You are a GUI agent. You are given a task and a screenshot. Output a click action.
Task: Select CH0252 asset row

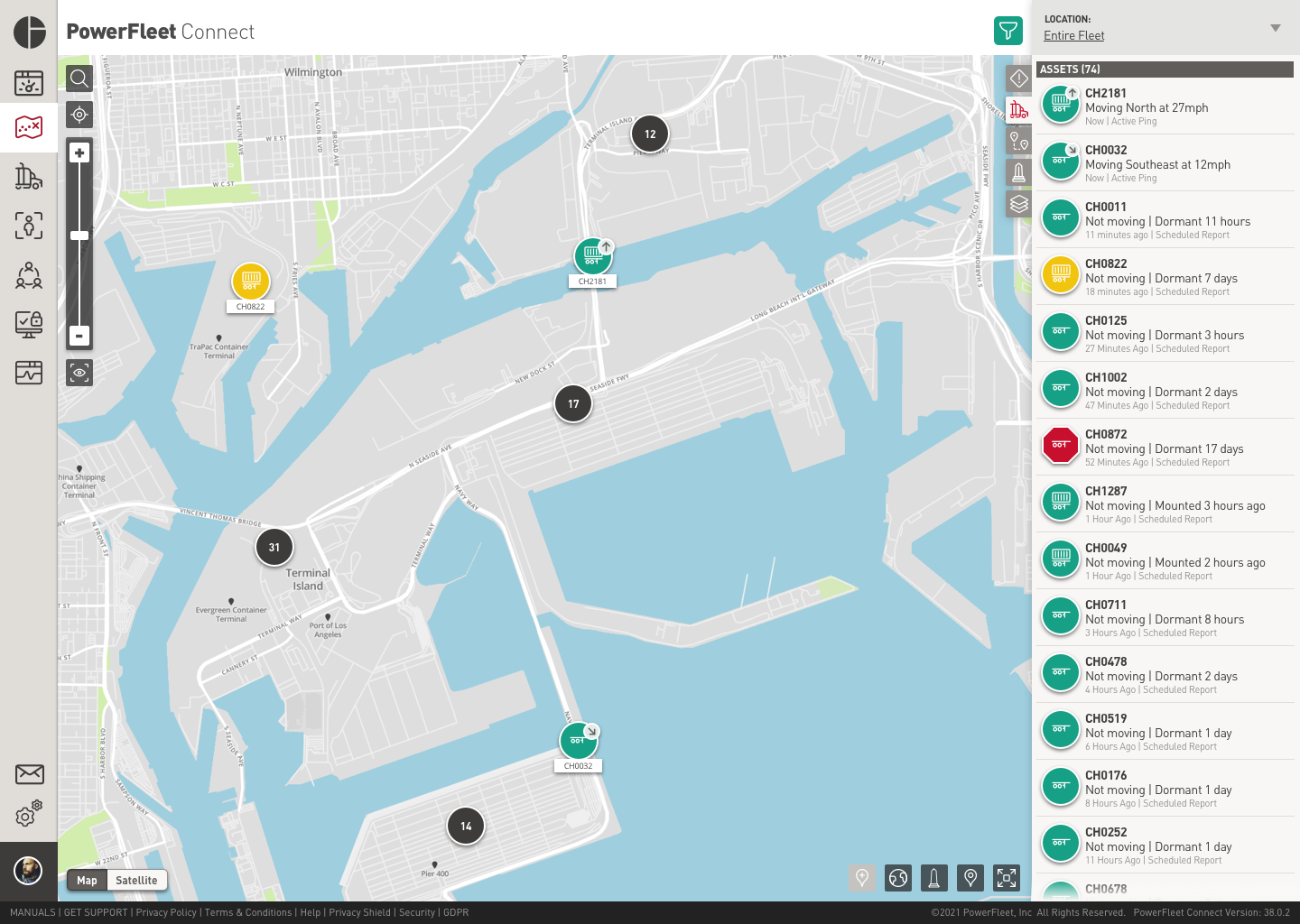click(x=1165, y=845)
